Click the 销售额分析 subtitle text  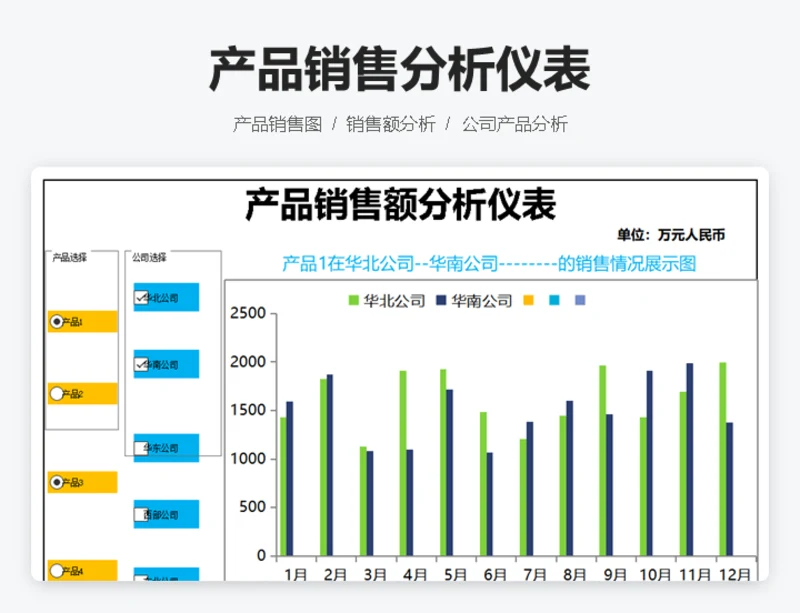(x=391, y=124)
